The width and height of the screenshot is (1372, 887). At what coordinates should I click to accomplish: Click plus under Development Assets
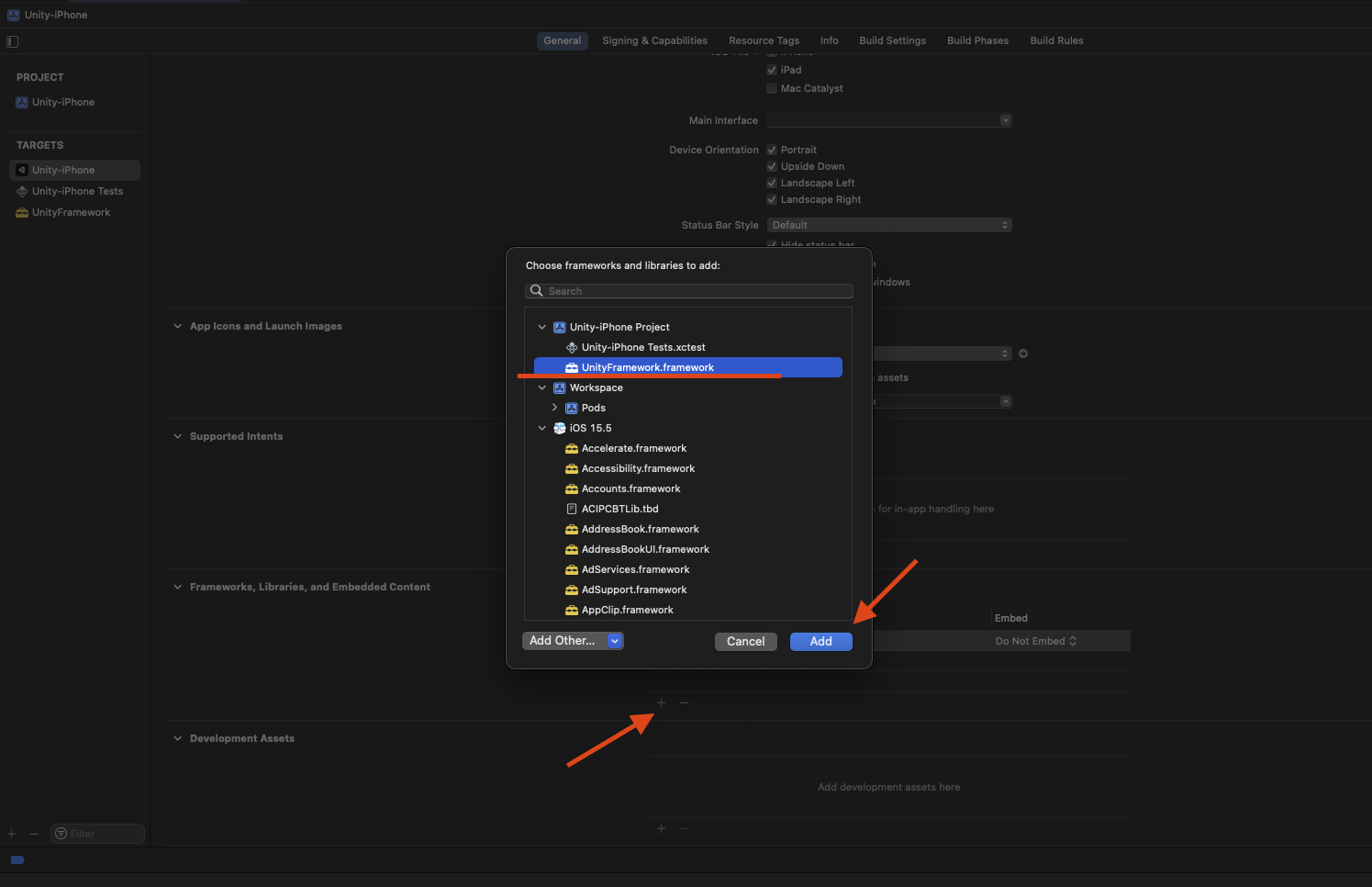(662, 828)
